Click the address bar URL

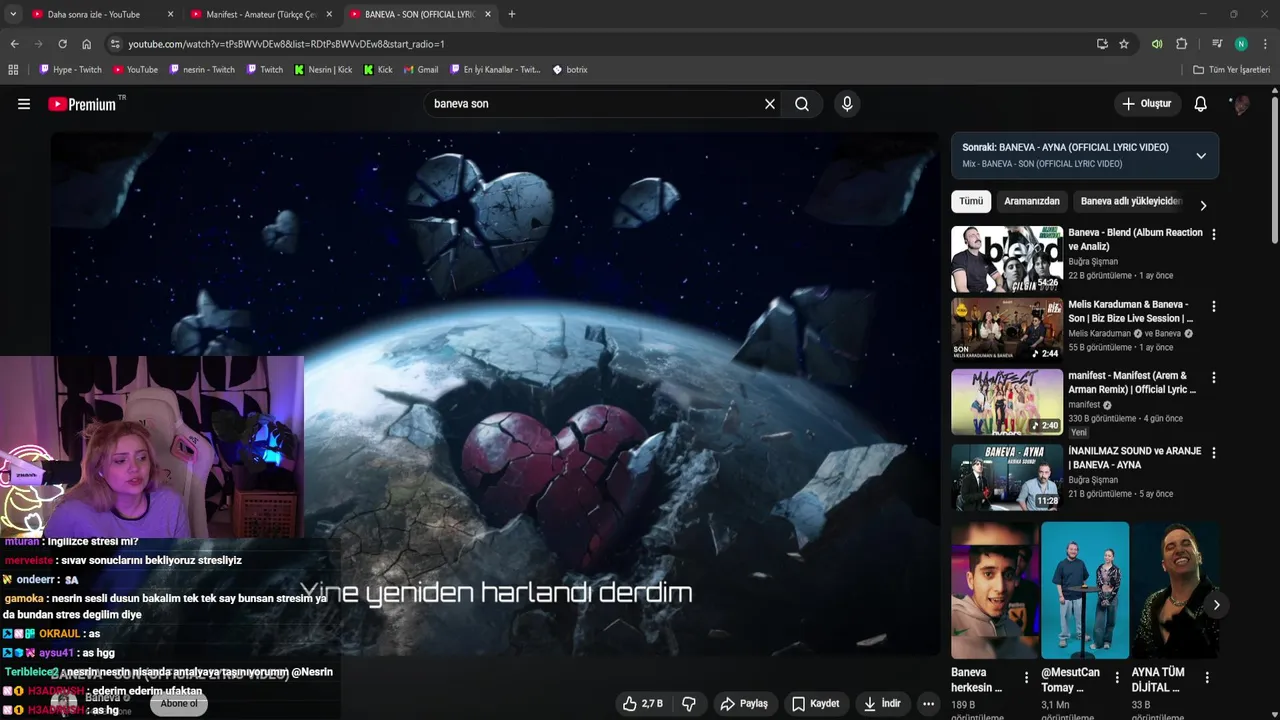tap(286, 44)
